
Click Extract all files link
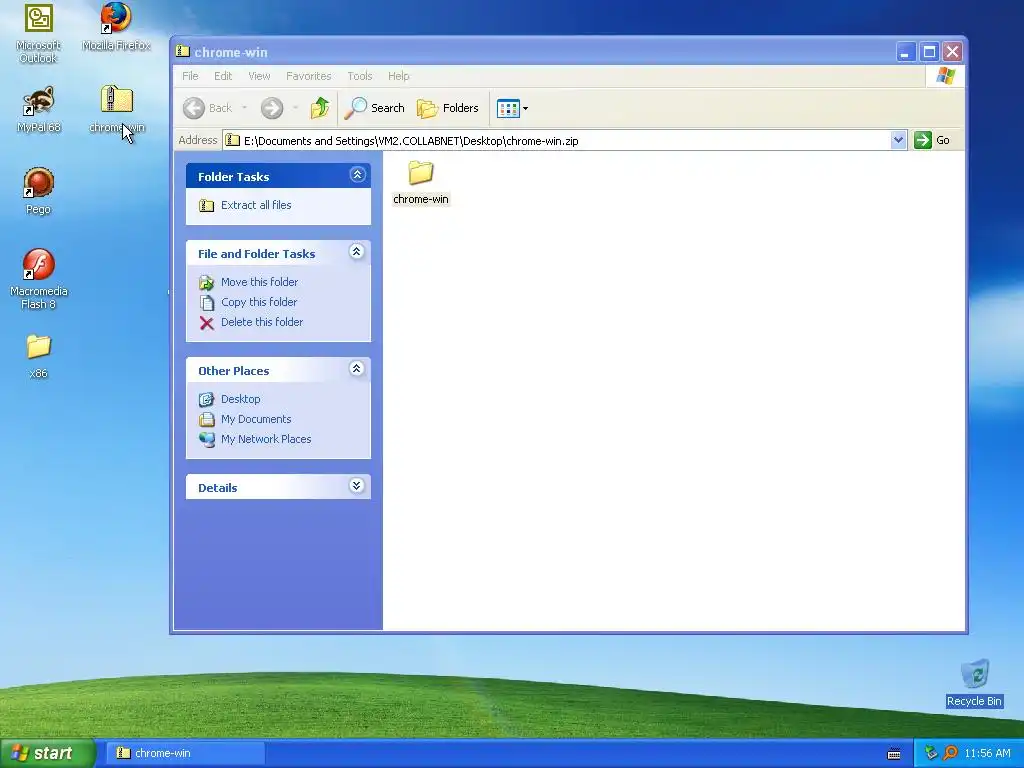[x=256, y=205]
